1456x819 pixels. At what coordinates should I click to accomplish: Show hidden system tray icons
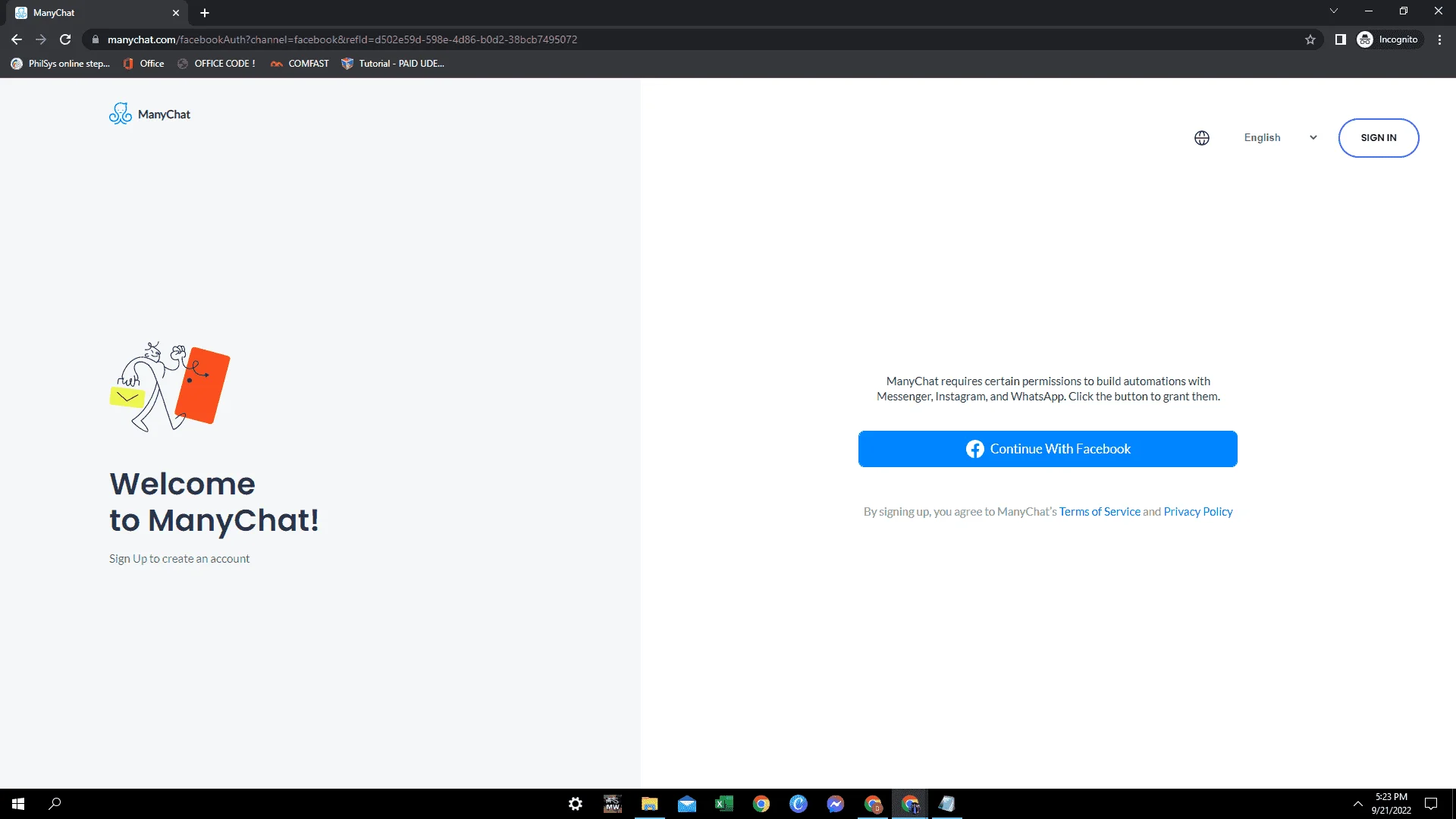(1357, 804)
